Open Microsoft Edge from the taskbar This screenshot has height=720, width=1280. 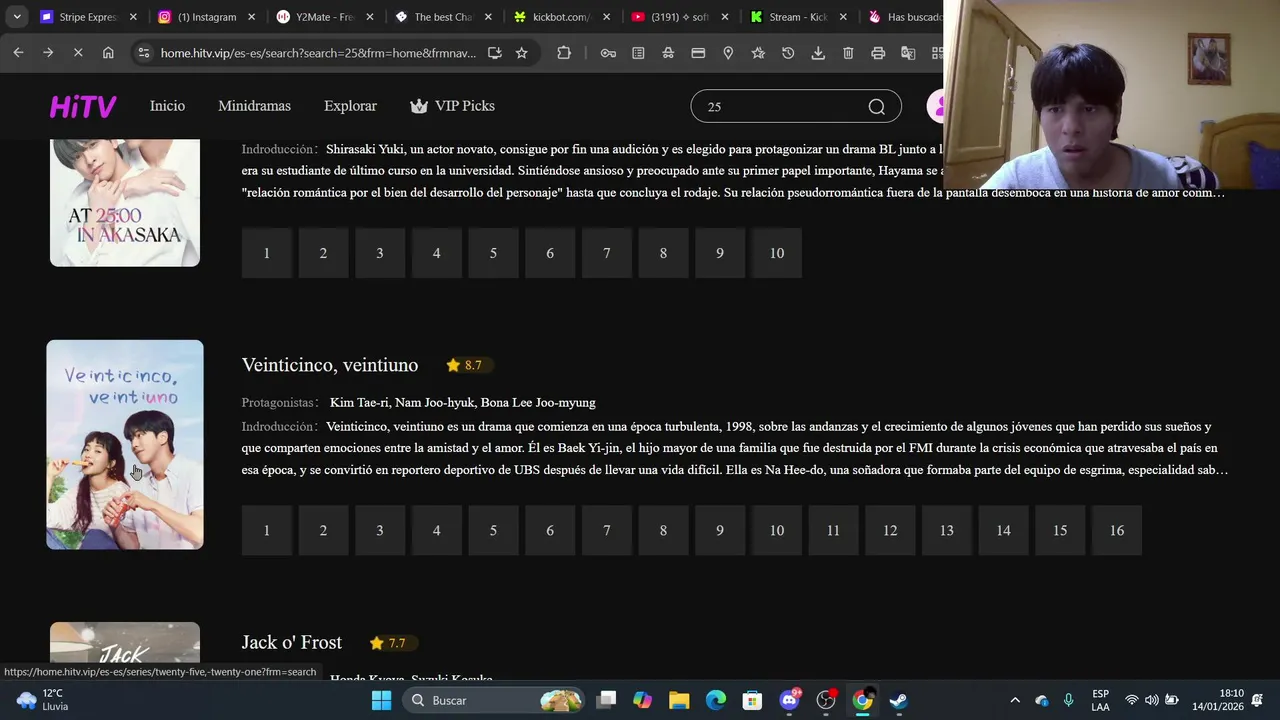716,700
